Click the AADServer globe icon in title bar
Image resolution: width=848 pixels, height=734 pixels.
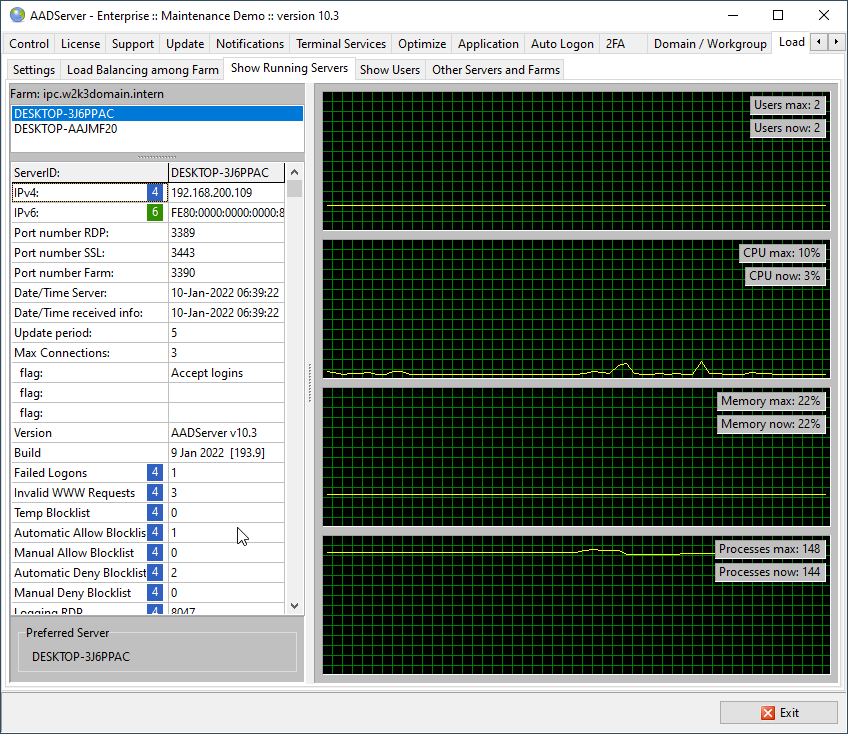pyautogui.click(x=17, y=15)
